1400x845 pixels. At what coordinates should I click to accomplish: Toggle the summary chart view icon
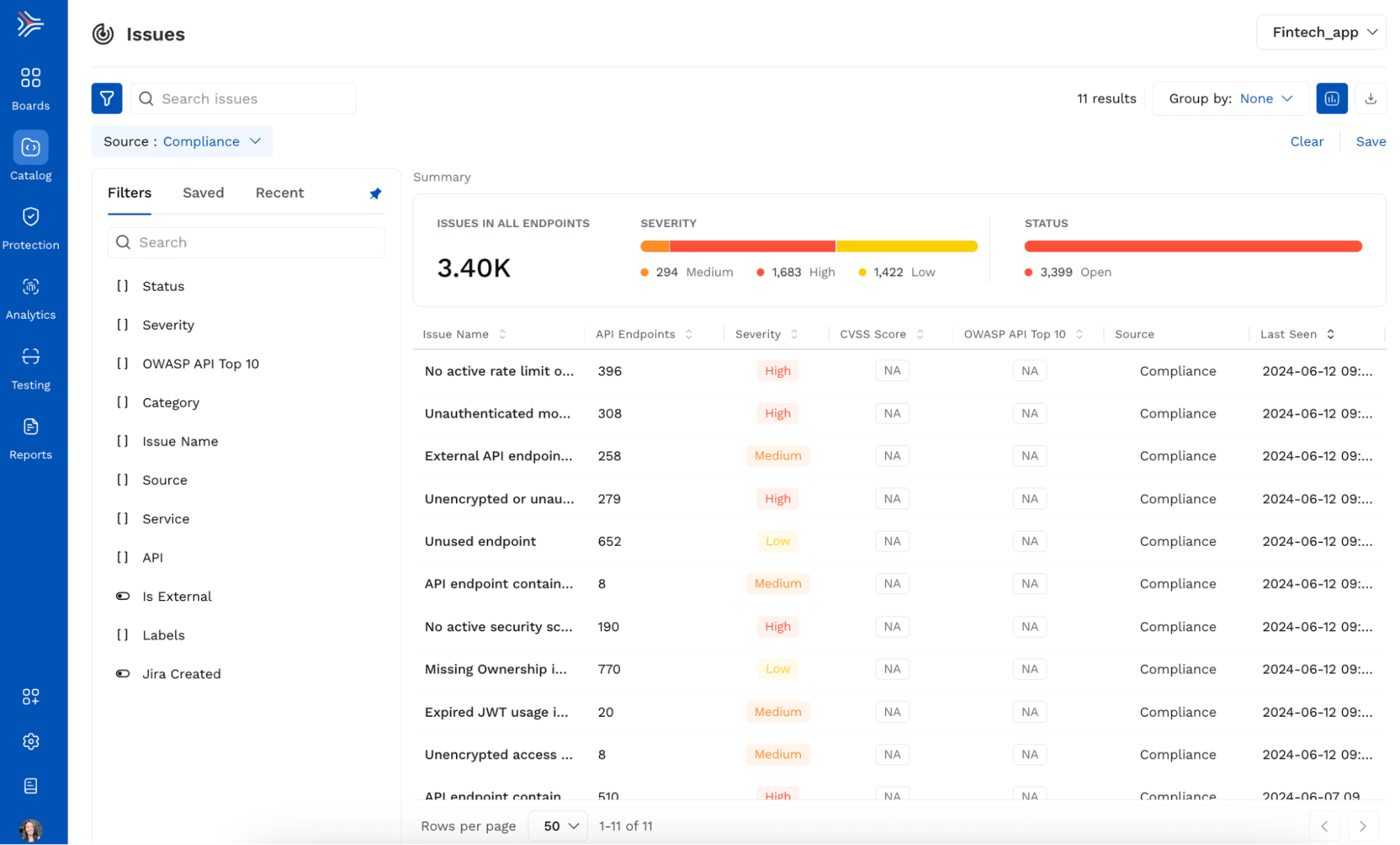click(1331, 99)
